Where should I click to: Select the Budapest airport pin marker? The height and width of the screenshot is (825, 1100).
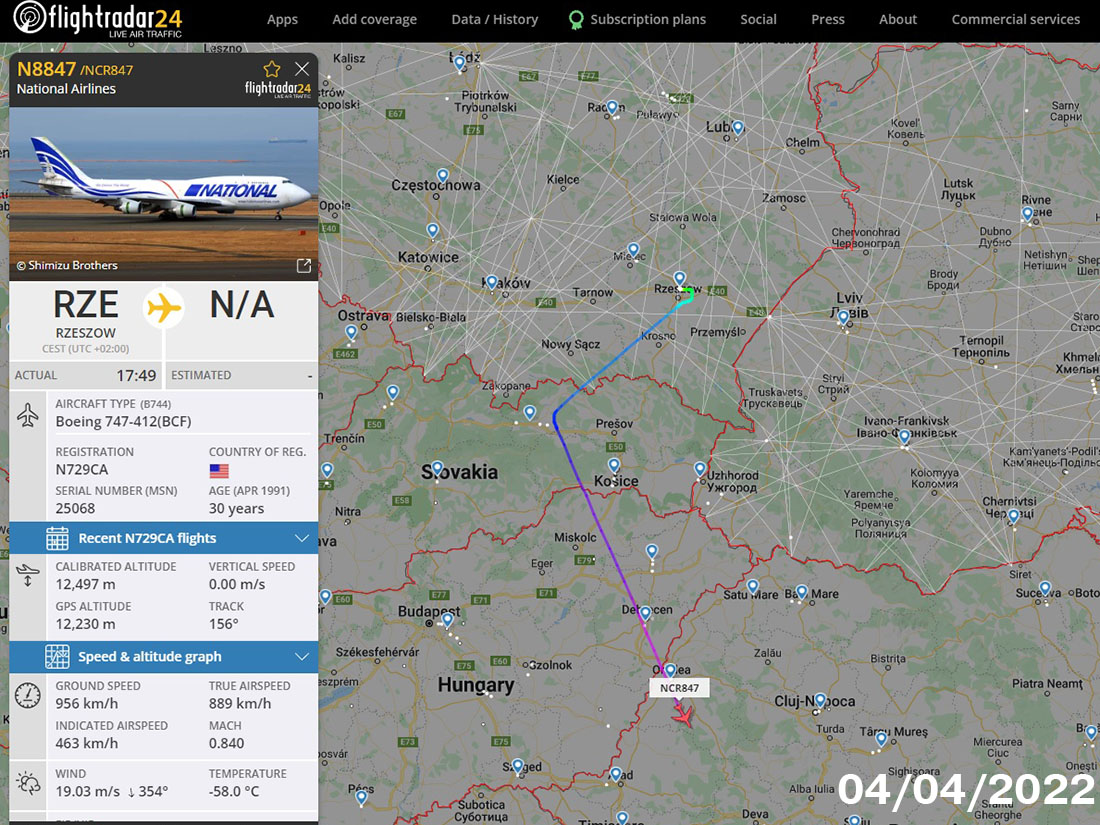[x=448, y=619]
